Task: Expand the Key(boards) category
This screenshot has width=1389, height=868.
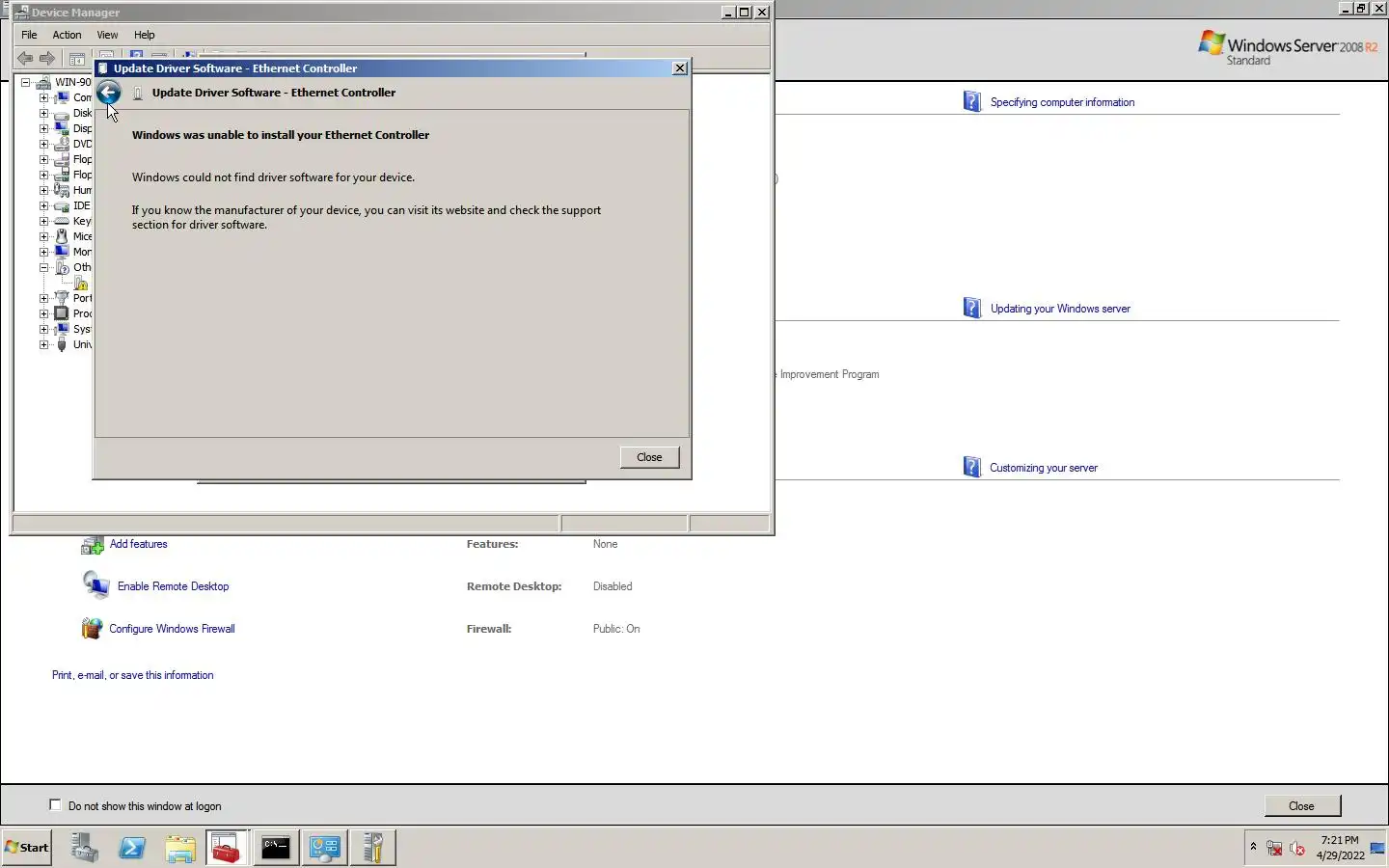Action: pos(43,221)
